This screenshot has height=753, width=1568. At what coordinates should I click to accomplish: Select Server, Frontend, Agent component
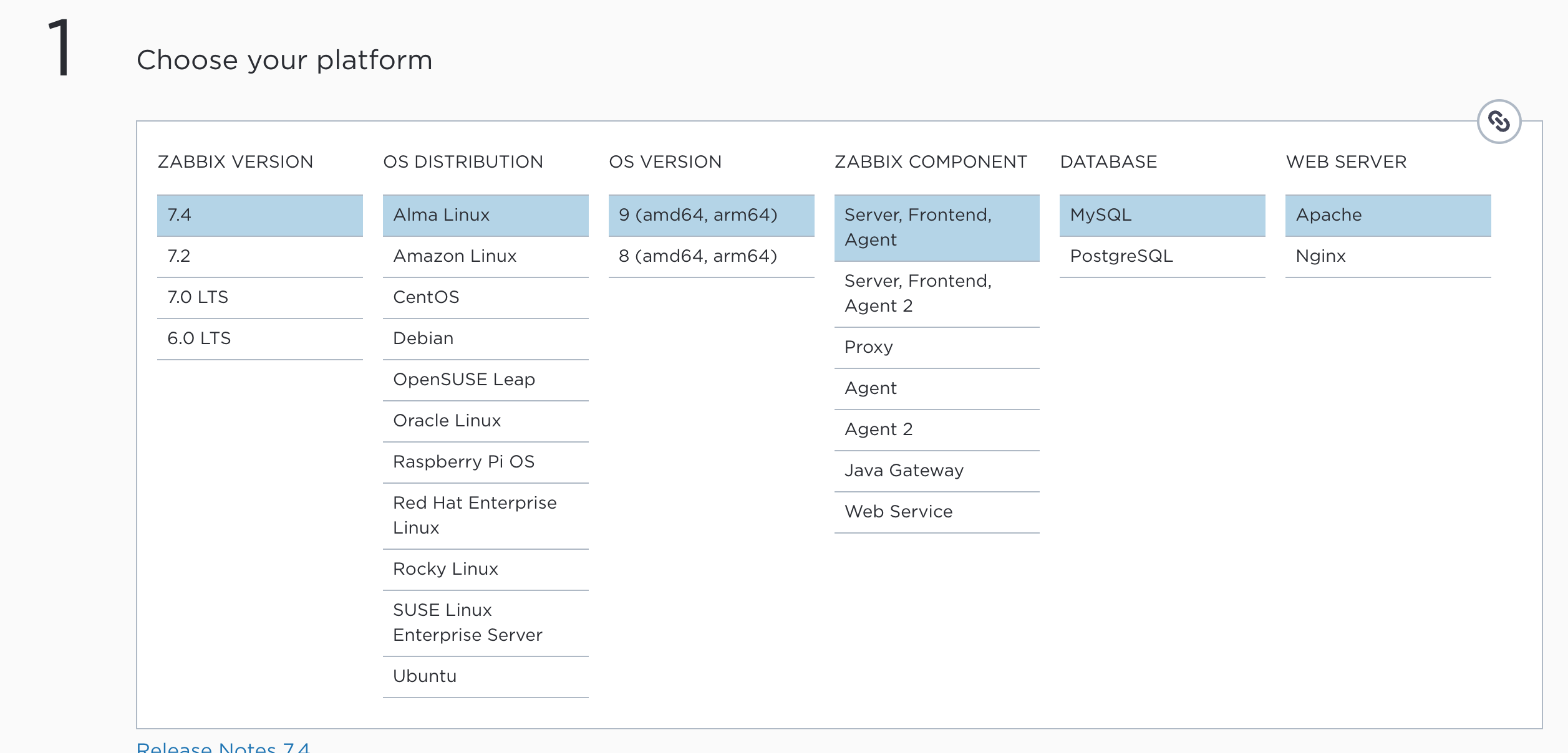pos(937,228)
